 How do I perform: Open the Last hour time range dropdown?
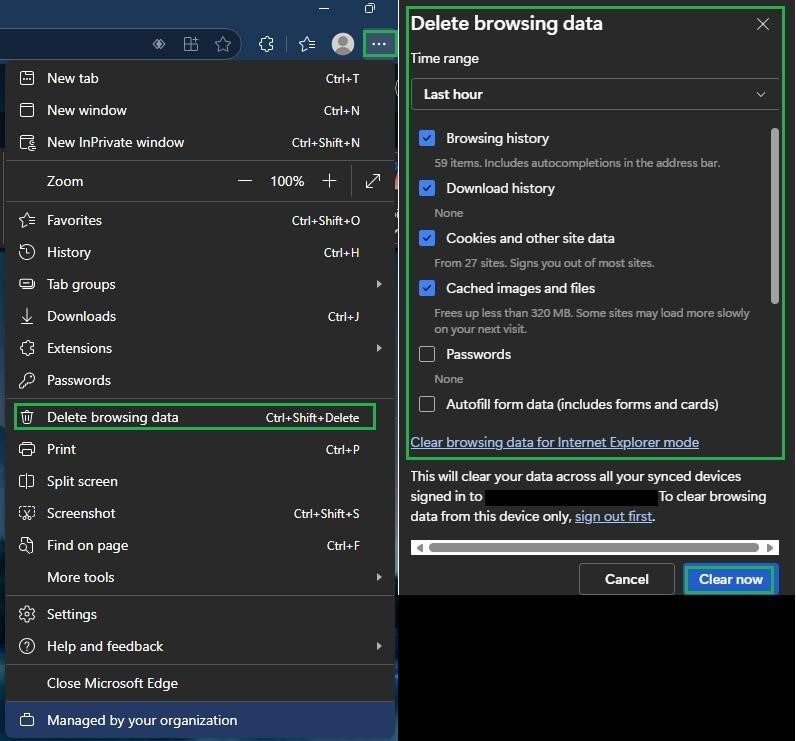[x=594, y=94]
